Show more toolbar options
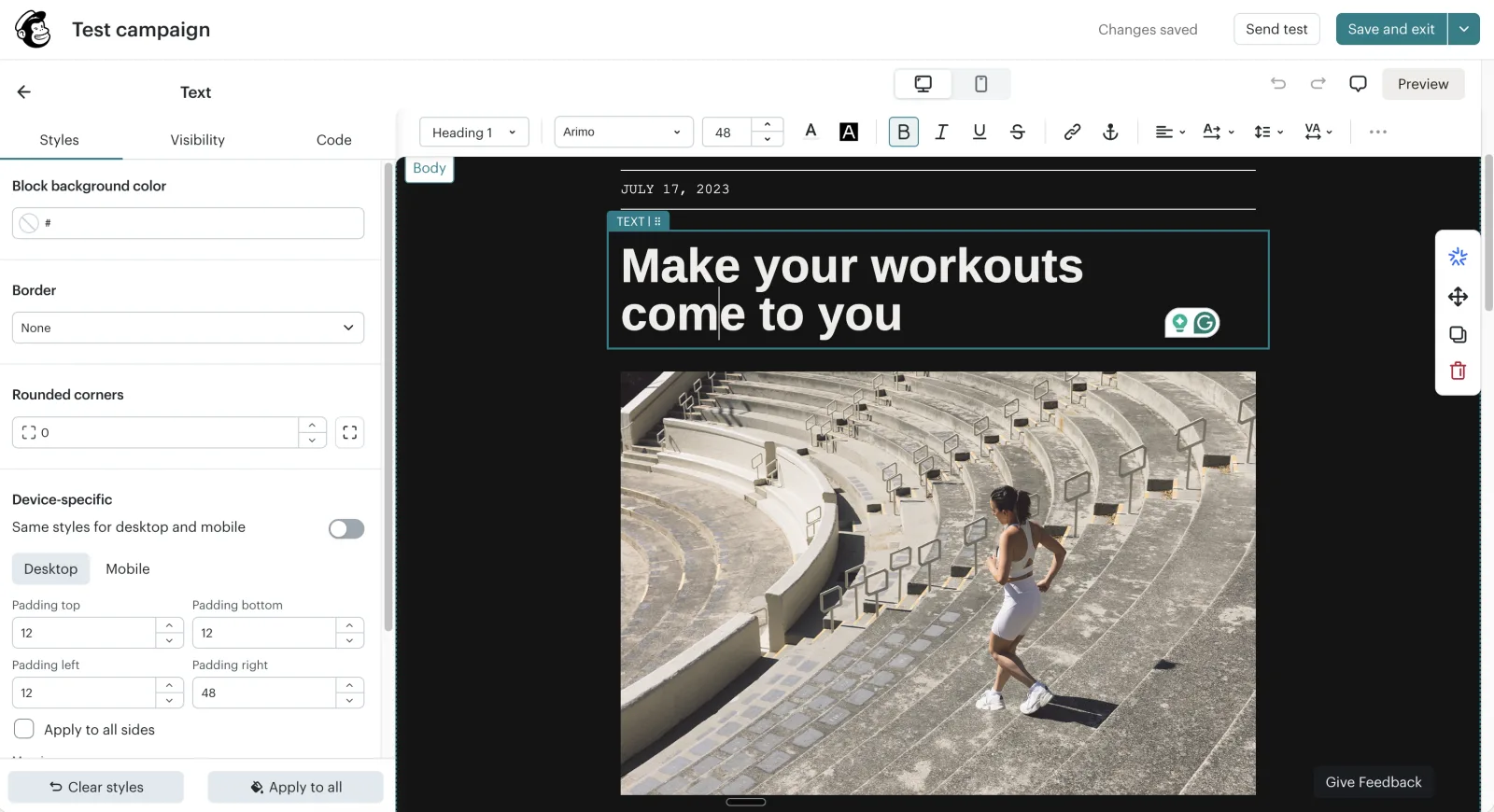Image resolution: width=1494 pixels, height=812 pixels. [1377, 132]
